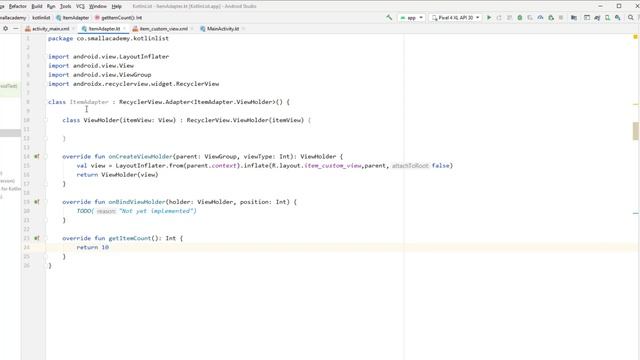Open the Layout window icon in toolbar

587,18
